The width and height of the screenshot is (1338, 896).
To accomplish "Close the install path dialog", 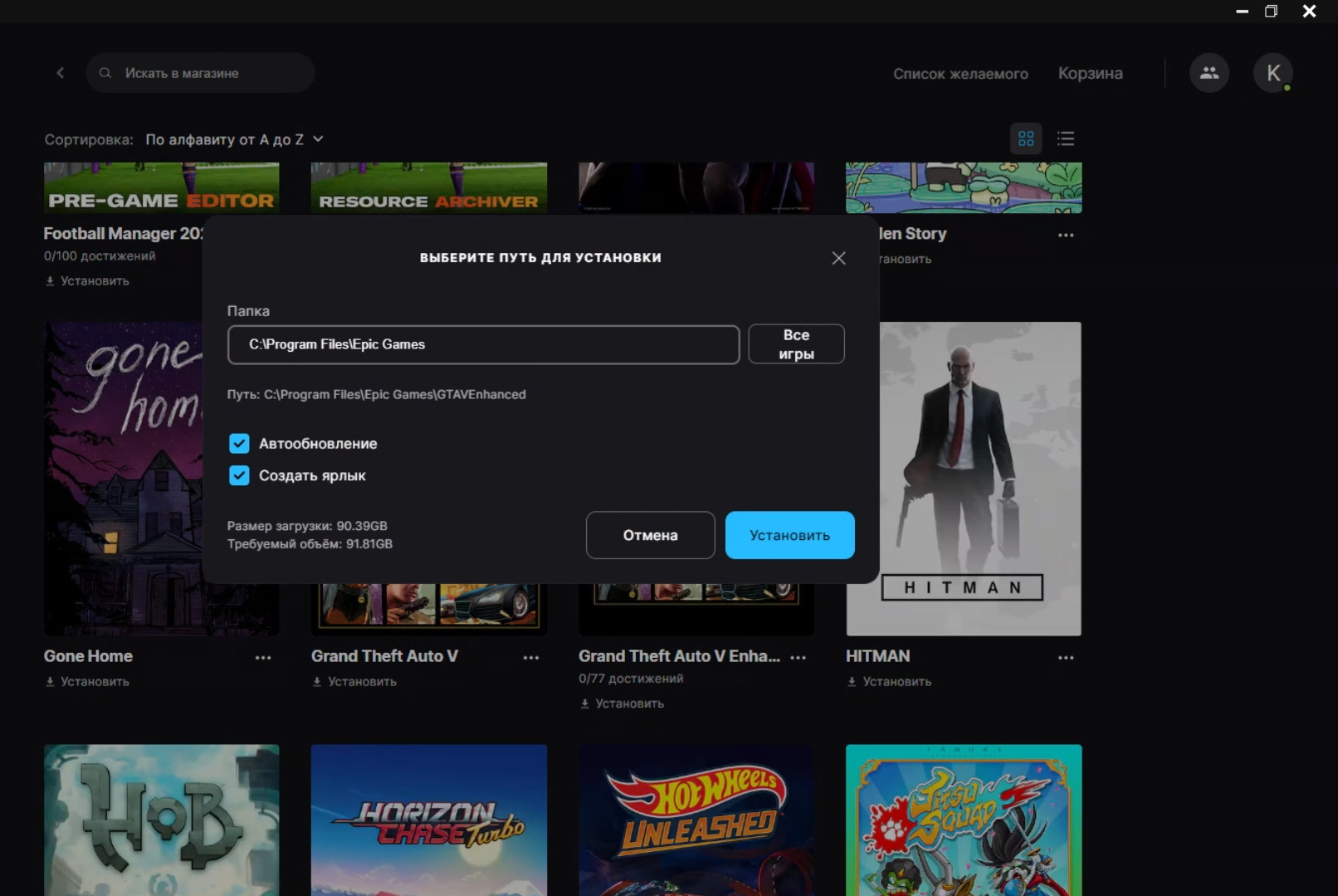I will pos(839,258).
